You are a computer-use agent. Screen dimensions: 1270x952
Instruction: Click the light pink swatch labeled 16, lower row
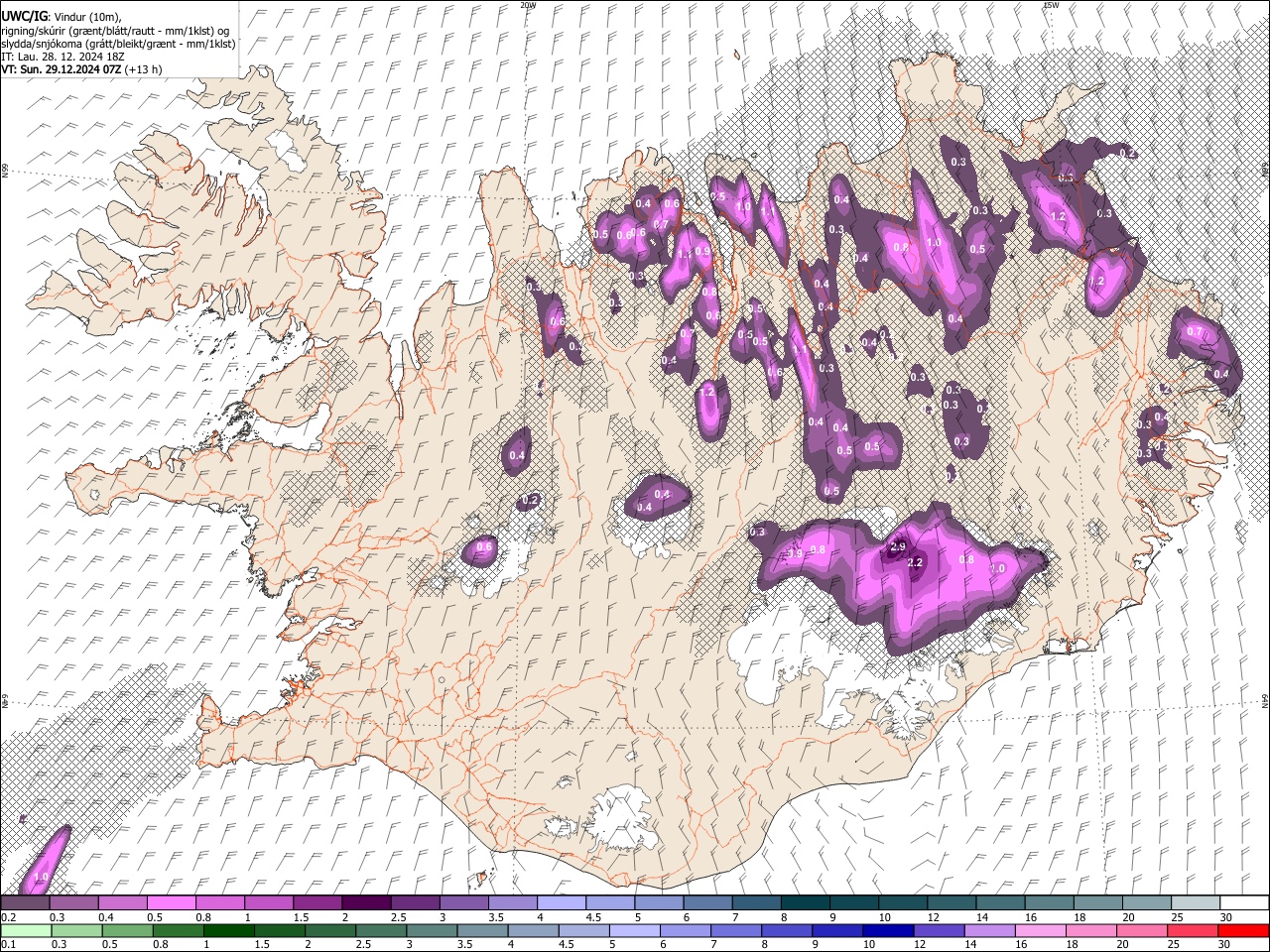[x=1039, y=930]
